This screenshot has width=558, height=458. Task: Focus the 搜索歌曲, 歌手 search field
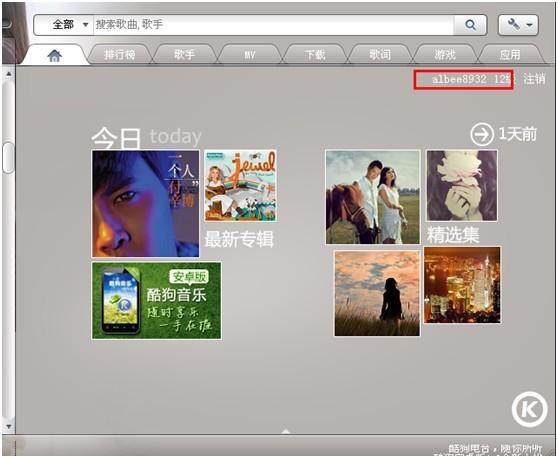click(x=273, y=25)
